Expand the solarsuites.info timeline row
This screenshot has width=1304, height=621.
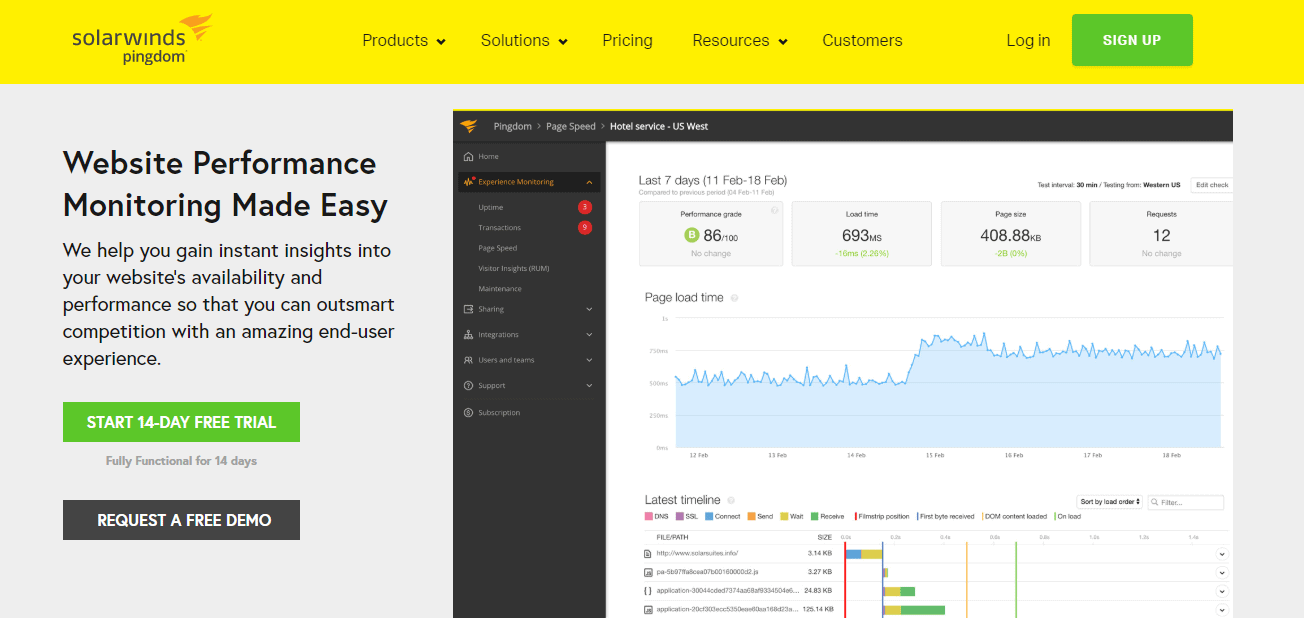click(1222, 554)
